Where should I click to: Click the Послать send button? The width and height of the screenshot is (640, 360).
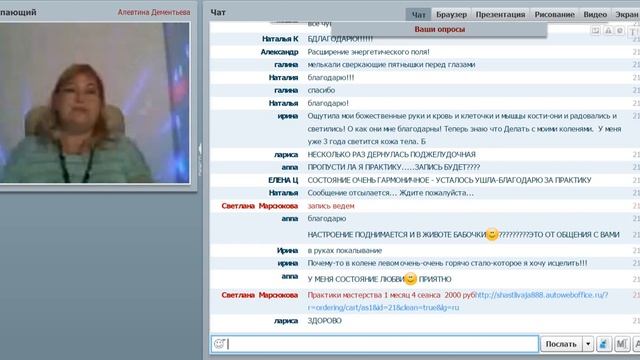click(561, 344)
